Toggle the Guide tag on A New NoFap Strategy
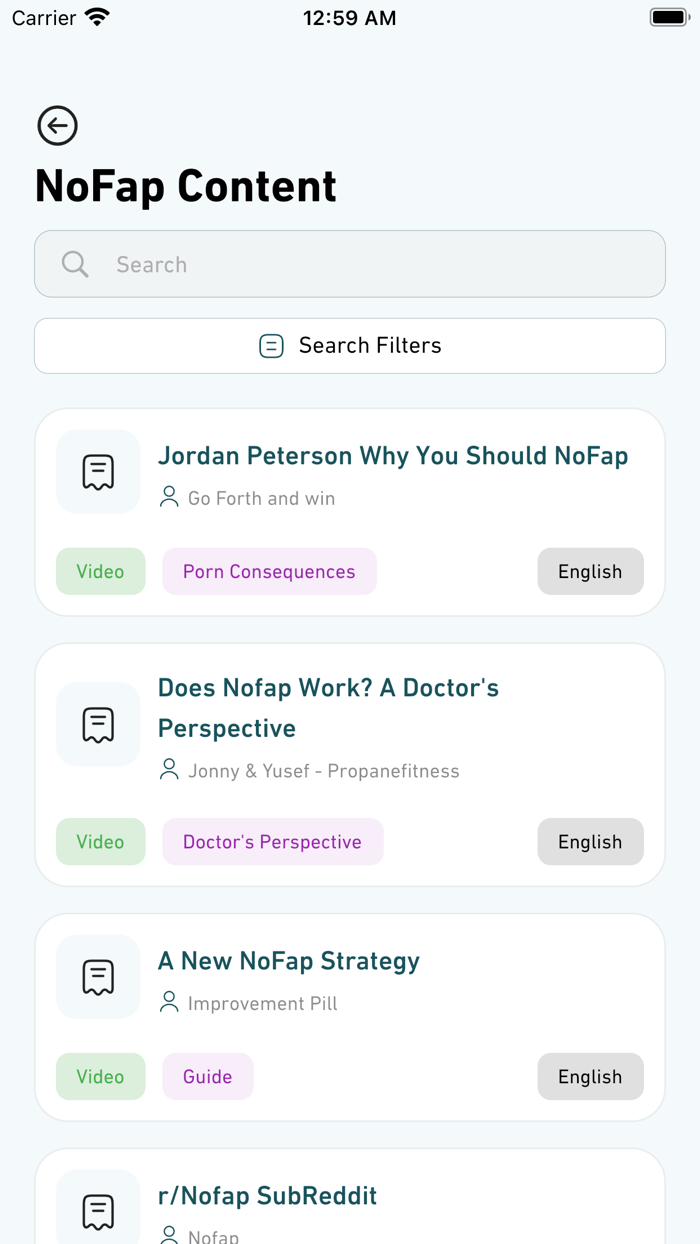This screenshot has width=700, height=1244. pos(207,1076)
